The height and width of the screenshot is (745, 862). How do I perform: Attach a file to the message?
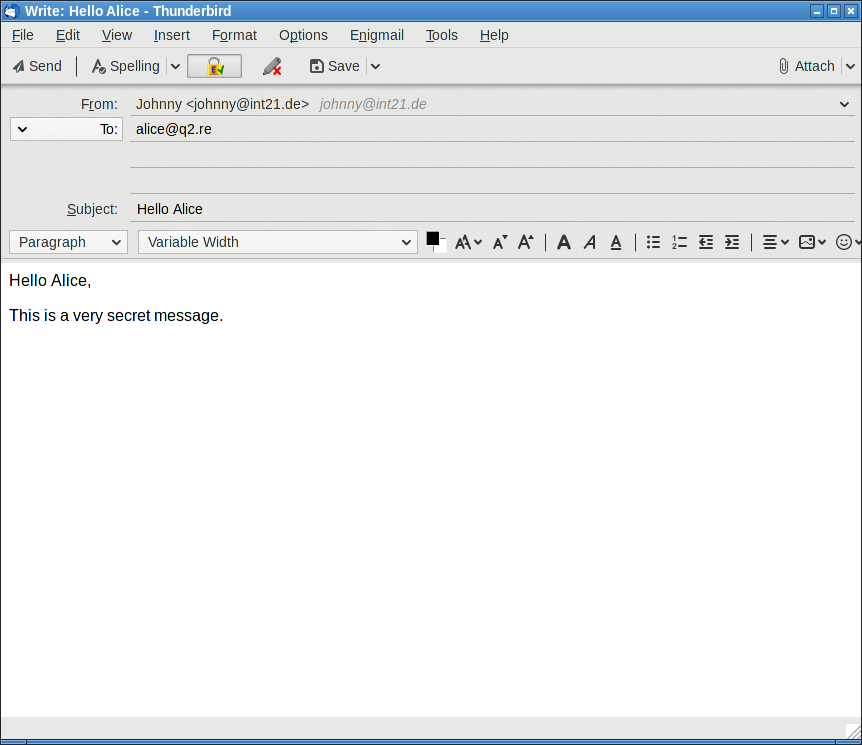(x=806, y=66)
